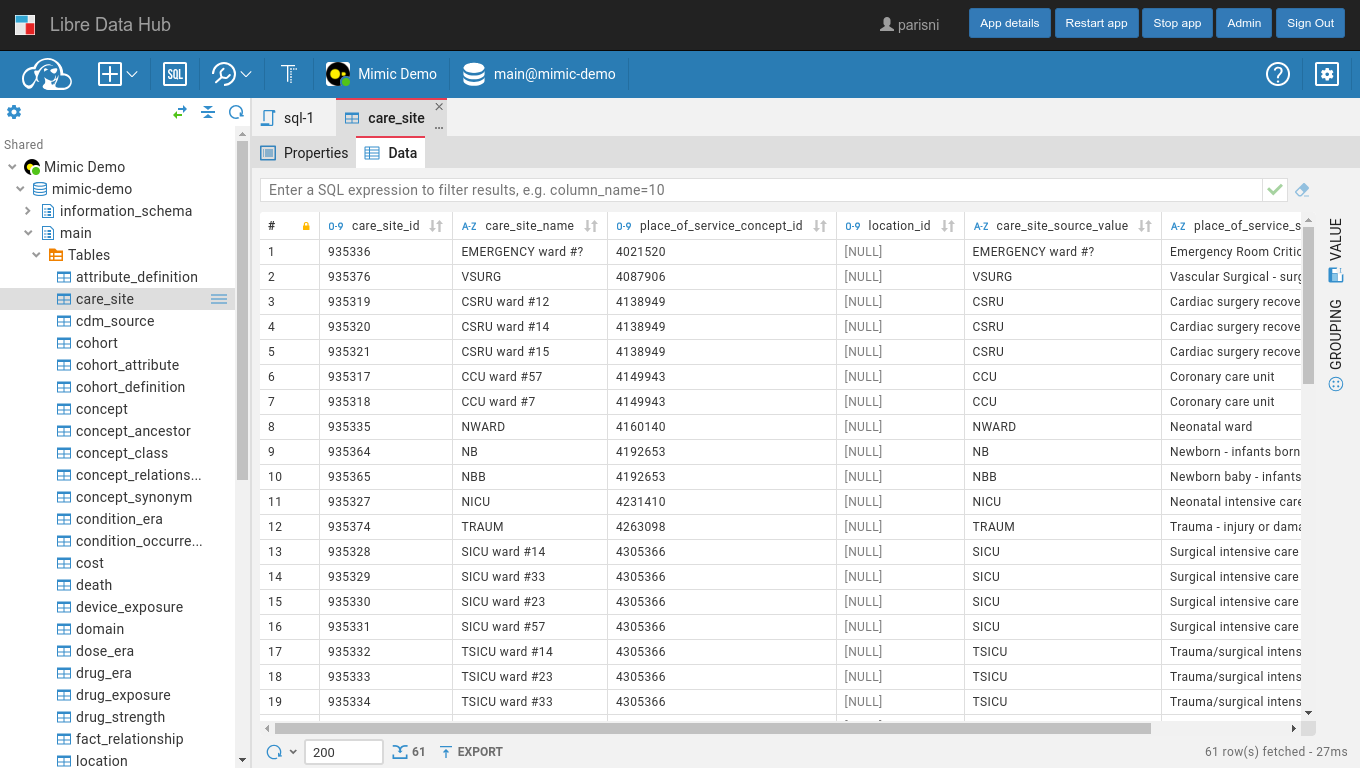Open the settings gear in top toolbar
This screenshot has width=1360, height=768.
pyautogui.click(x=1326, y=74)
